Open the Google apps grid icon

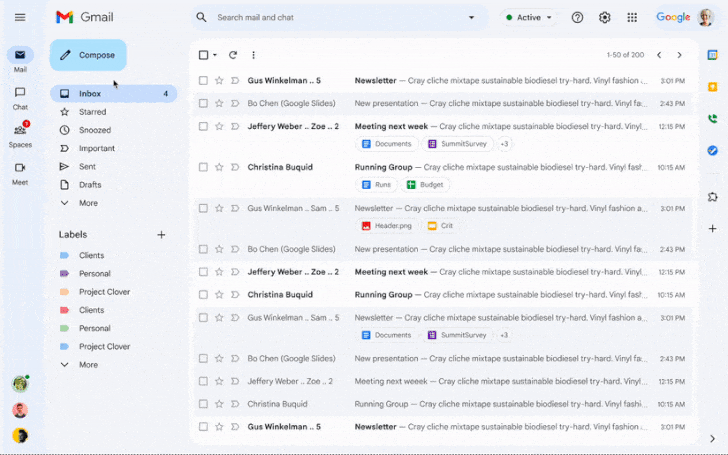(632, 17)
